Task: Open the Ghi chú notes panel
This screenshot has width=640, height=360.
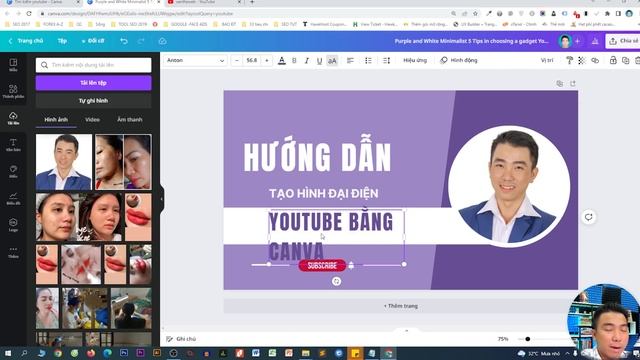Action: [x=181, y=339]
